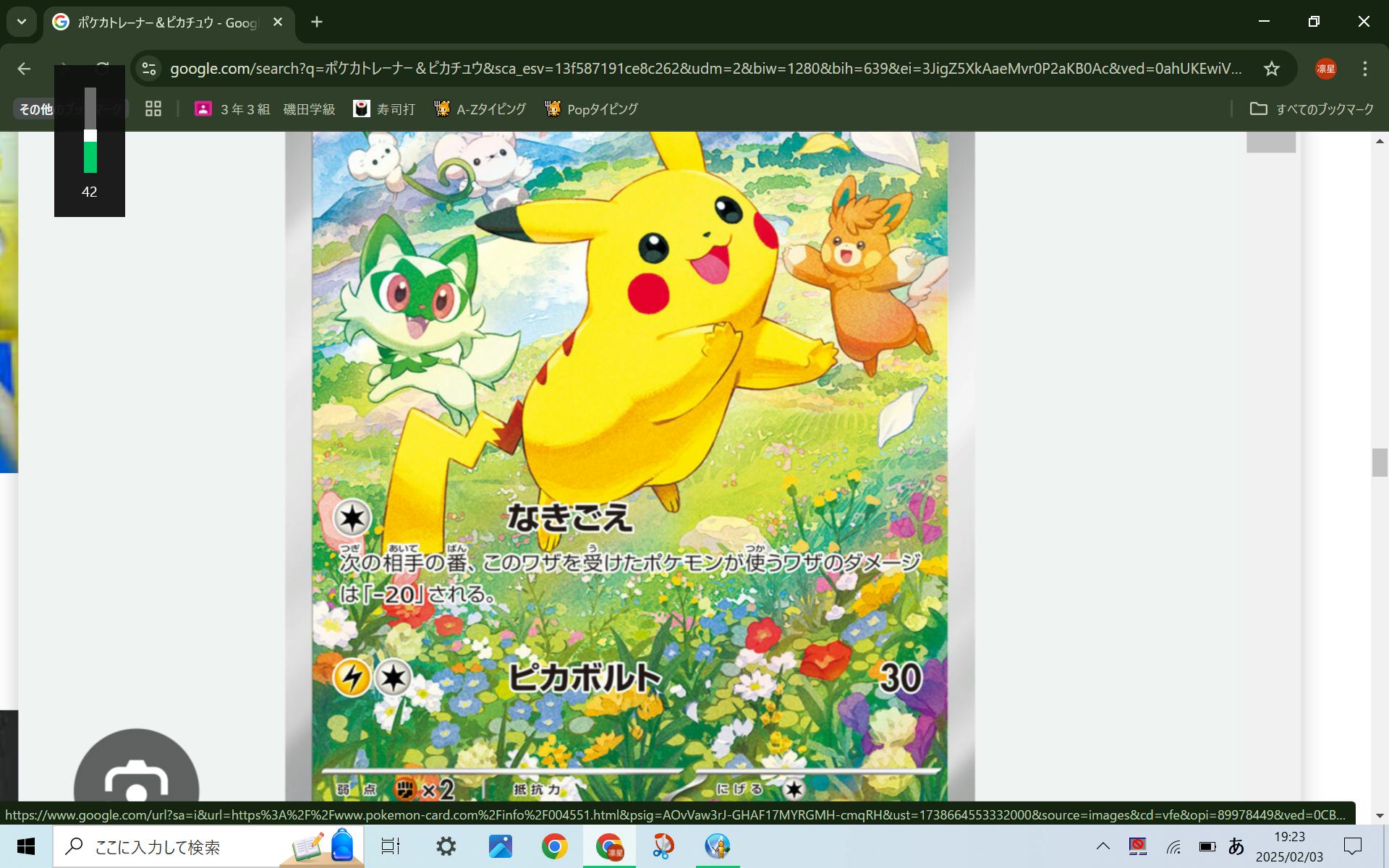The height and width of the screenshot is (868, 1389).
Task: Show hidden system tray icons
Action: tap(1103, 846)
